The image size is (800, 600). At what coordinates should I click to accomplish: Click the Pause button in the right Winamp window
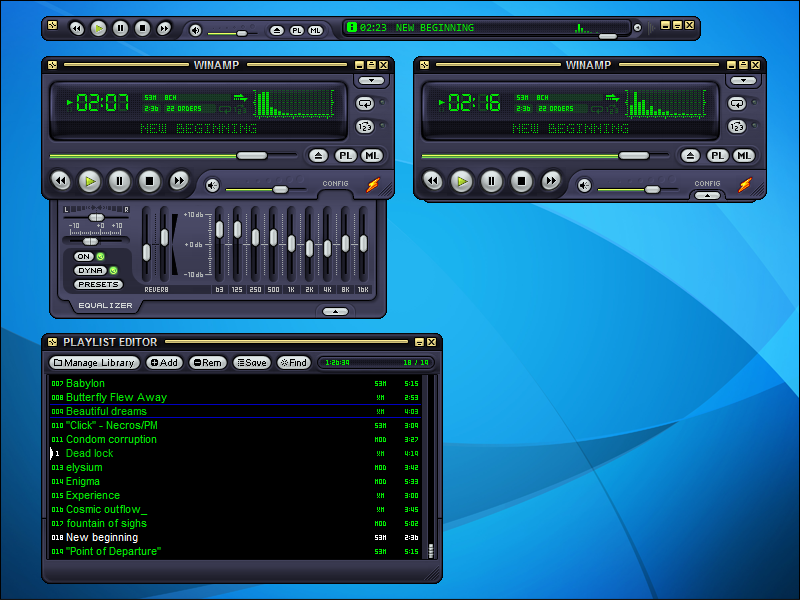click(x=491, y=181)
